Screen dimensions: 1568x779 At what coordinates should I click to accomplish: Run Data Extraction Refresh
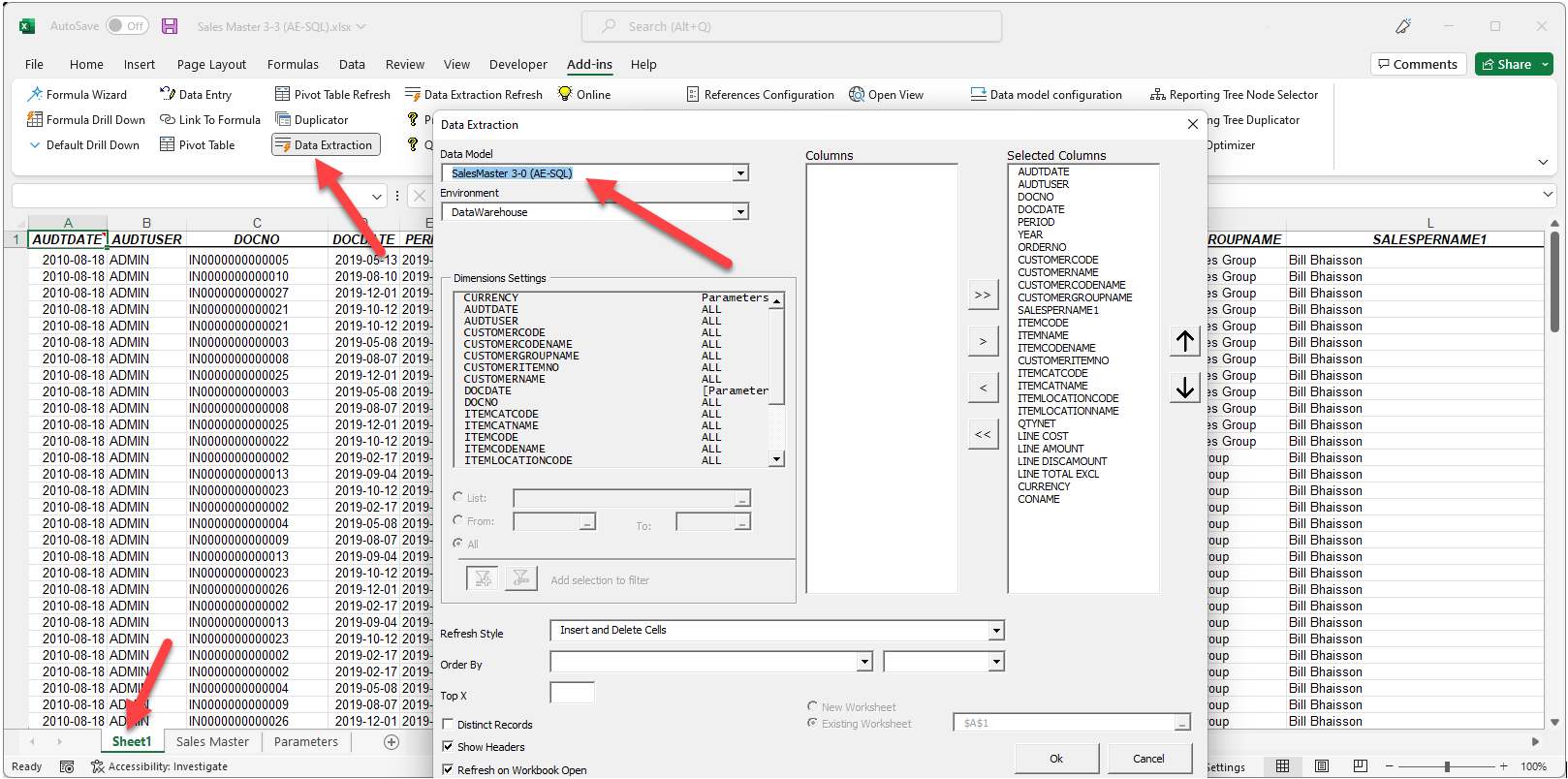(x=473, y=95)
